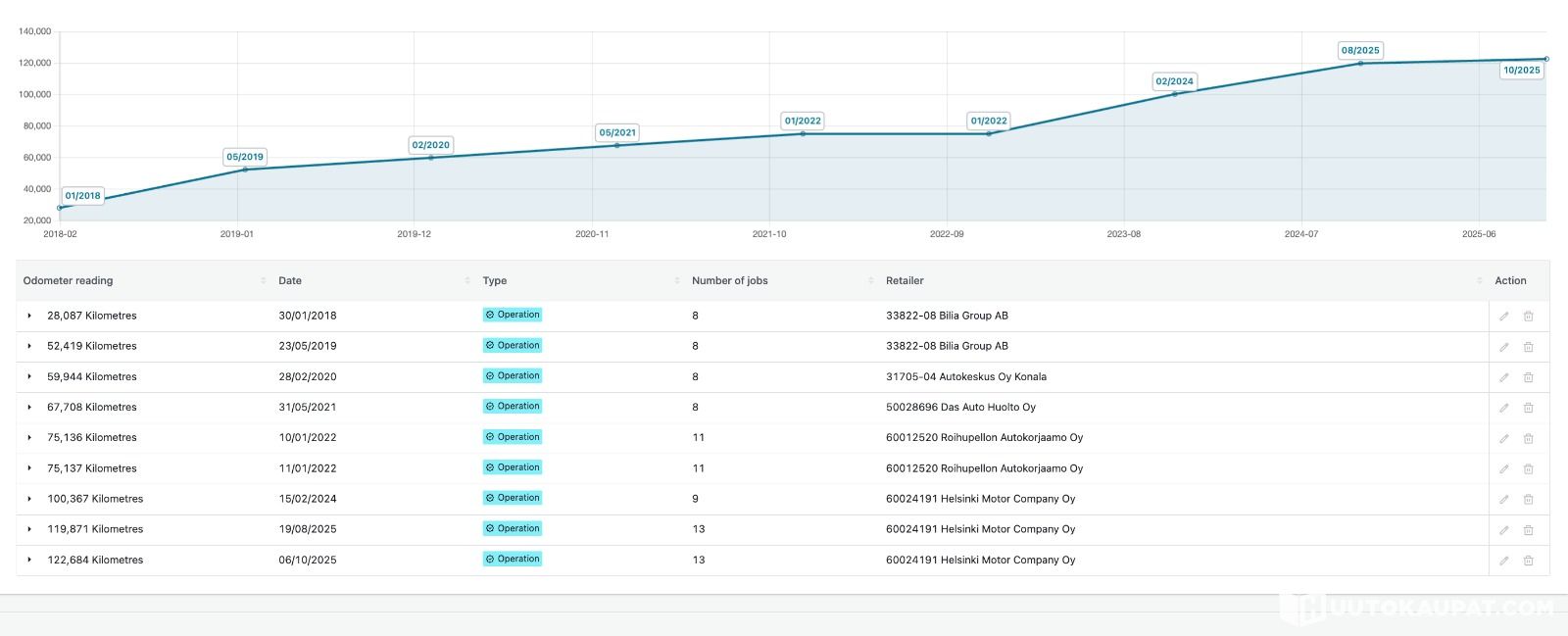
Task: Delete the 28,087 Kilometres record via trash icon
Action: click(x=1528, y=317)
